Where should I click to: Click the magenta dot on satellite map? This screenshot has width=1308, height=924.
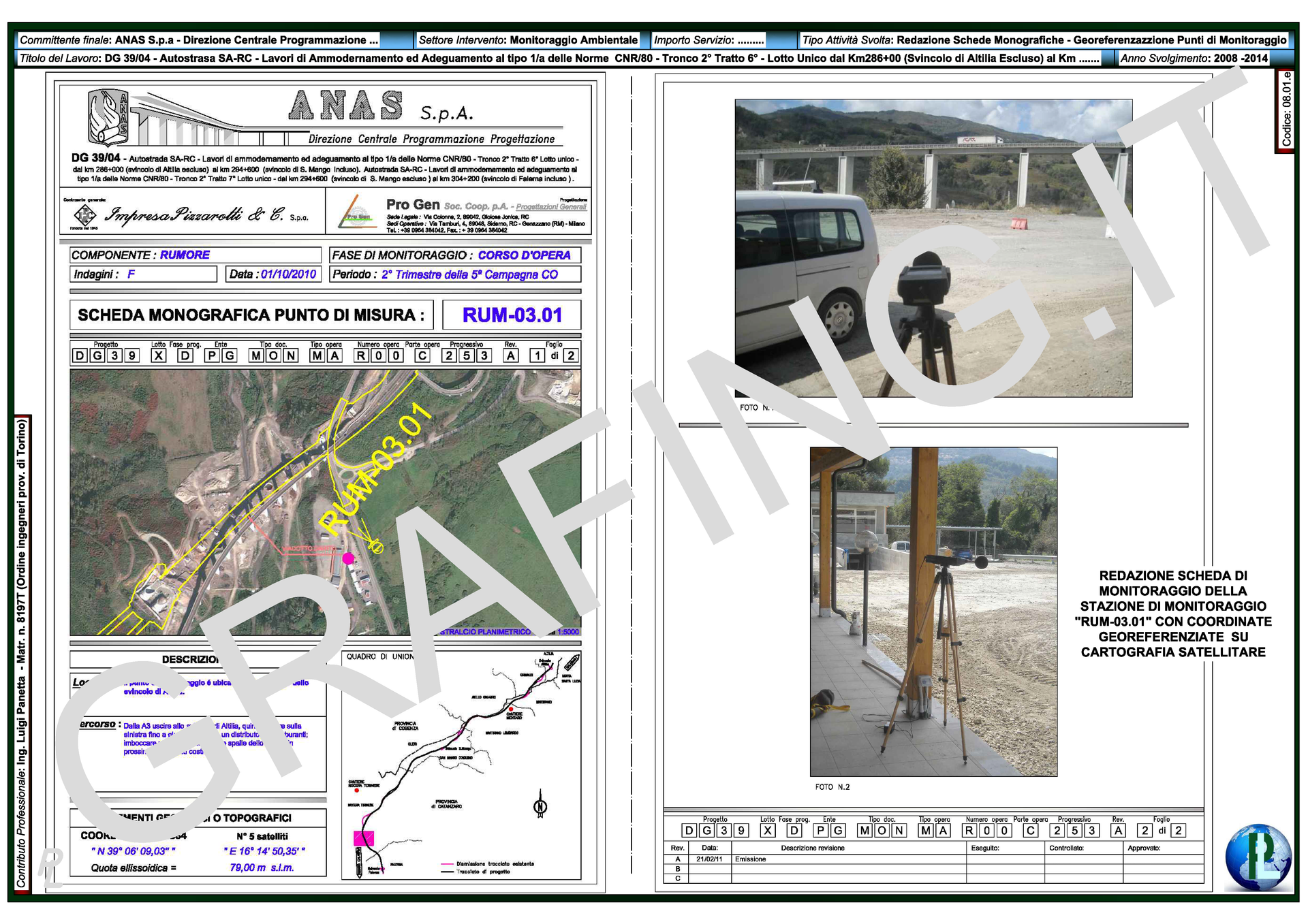(x=348, y=558)
